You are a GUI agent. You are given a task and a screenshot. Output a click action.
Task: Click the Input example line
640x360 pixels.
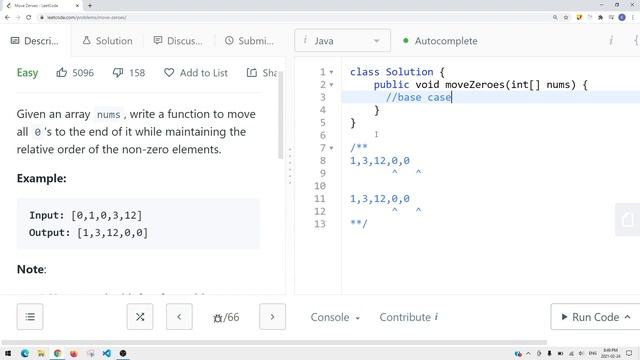point(85,215)
